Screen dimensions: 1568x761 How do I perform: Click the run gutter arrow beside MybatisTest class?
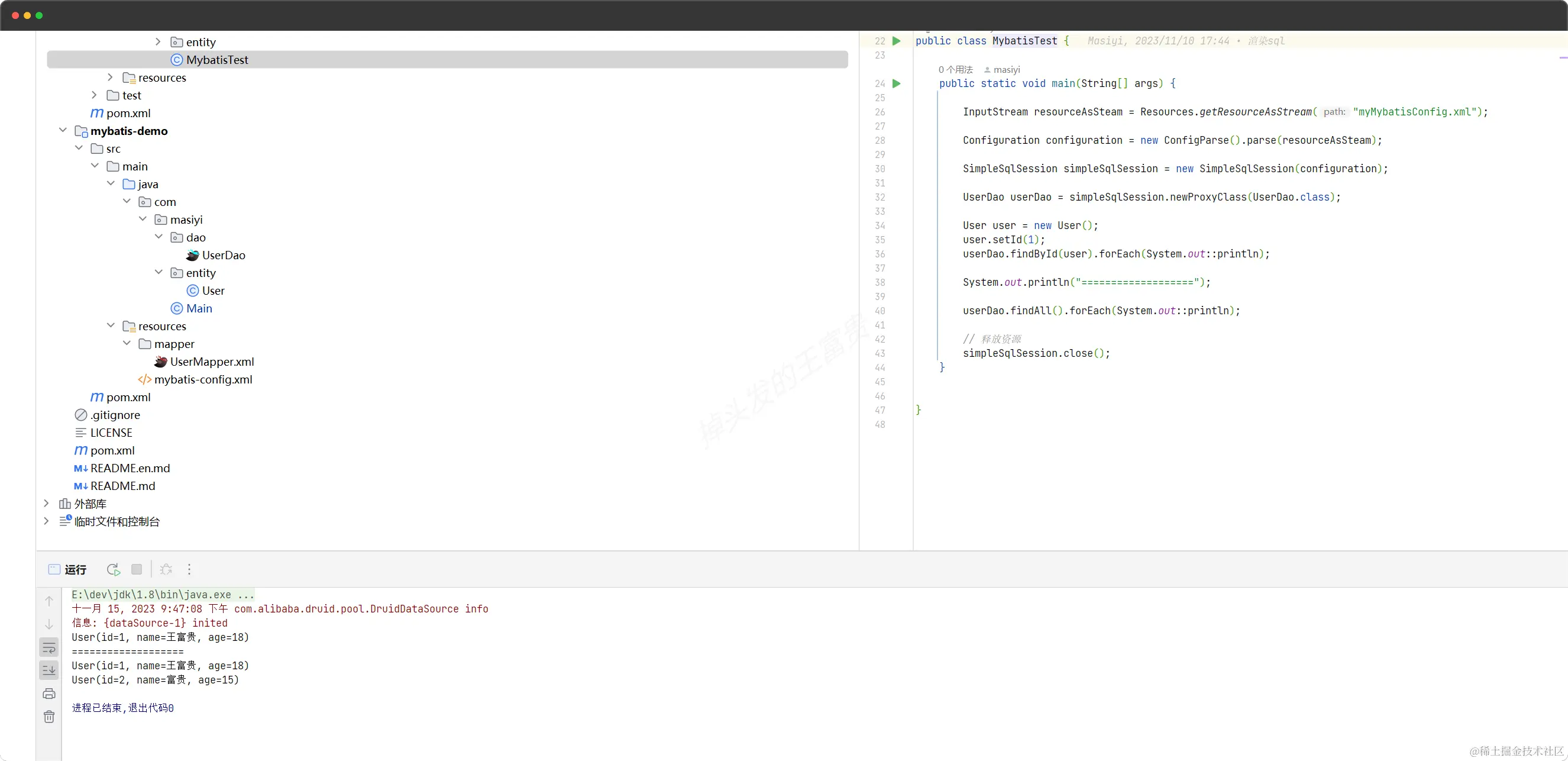coord(897,41)
